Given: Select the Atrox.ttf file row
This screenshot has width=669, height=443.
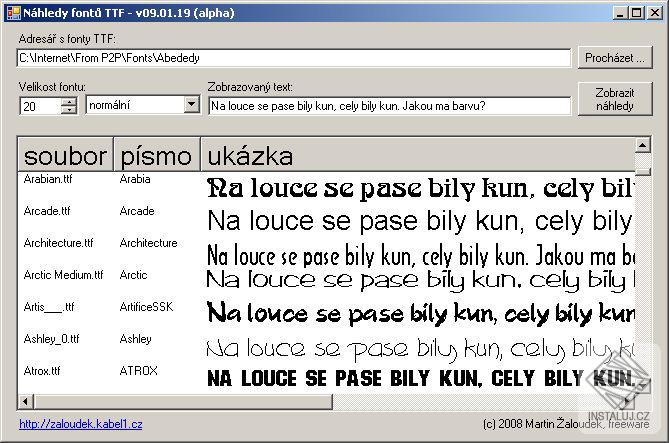Looking at the screenshot, I should pyautogui.click(x=42, y=370).
